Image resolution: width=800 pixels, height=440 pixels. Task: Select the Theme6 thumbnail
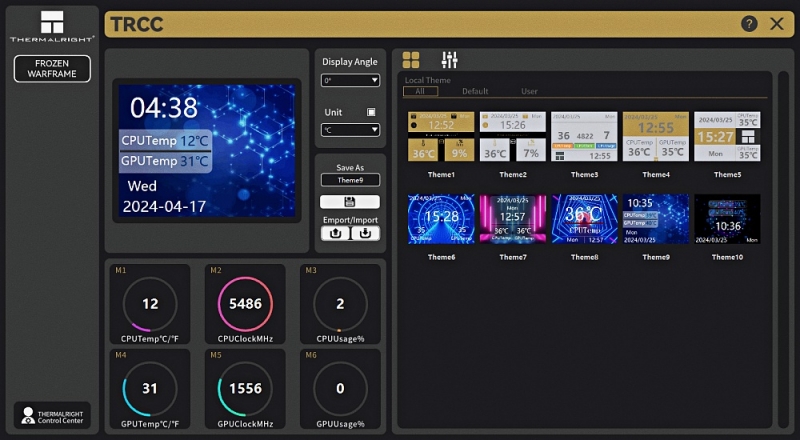click(441, 219)
